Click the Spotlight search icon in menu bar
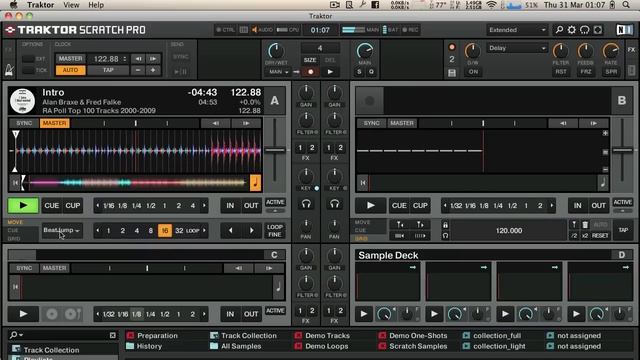640x360 pixels. tap(626, 5)
